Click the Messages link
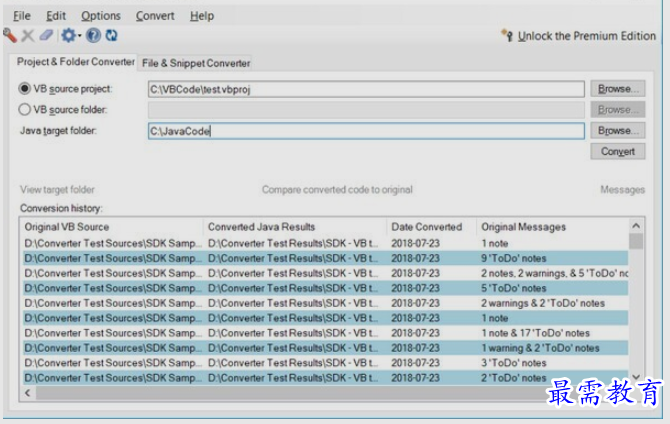Image resolution: width=670 pixels, height=424 pixels. [623, 189]
